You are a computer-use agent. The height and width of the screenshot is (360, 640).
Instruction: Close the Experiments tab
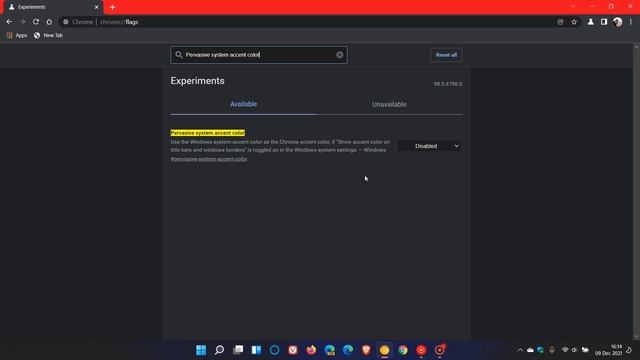click(97, 7)
